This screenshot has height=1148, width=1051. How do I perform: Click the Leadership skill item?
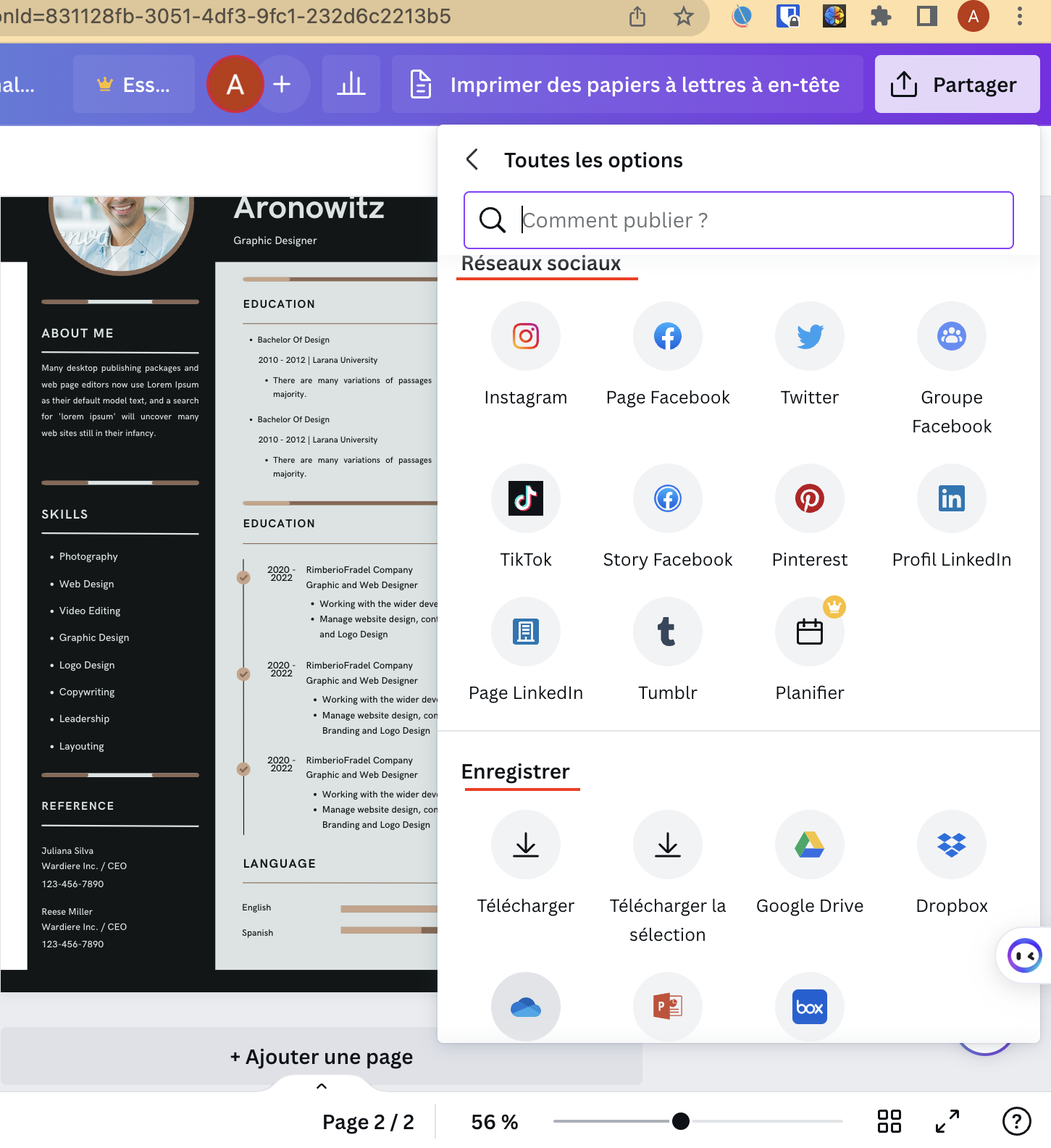pos(84,718)
